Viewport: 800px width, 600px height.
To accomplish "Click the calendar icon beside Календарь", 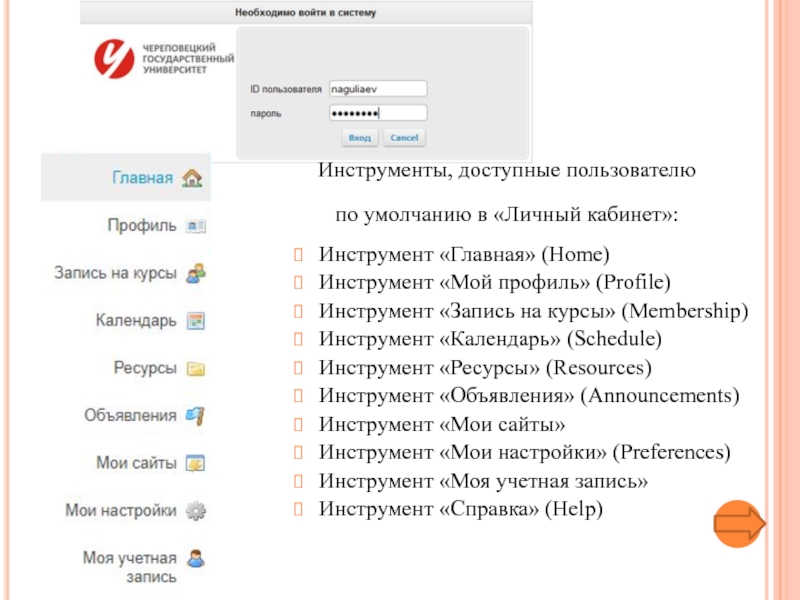I will 196,321.
